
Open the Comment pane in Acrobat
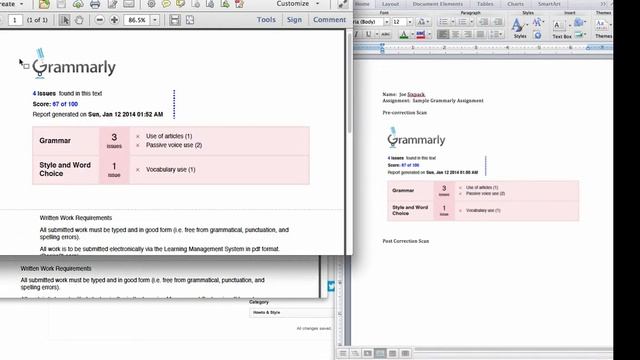(x=329, y=20)
